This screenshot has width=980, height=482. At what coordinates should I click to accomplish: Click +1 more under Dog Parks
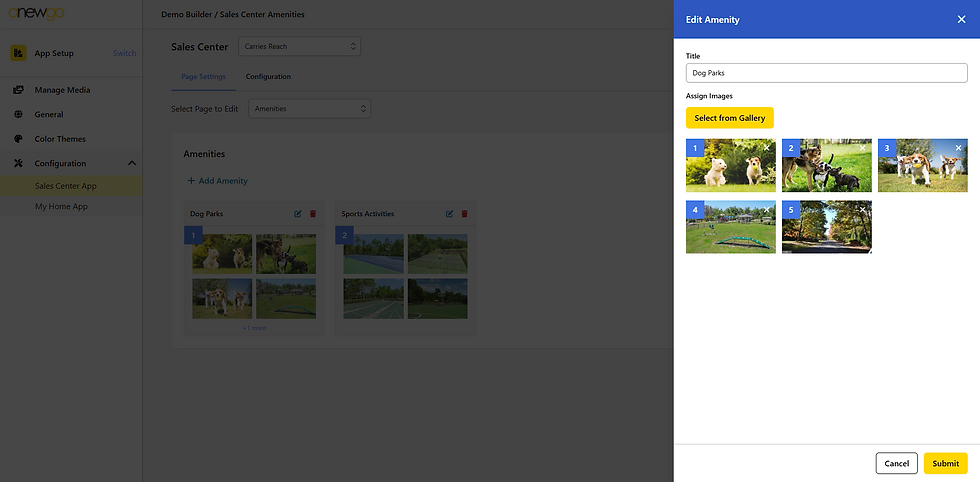[x=254, y=328]
